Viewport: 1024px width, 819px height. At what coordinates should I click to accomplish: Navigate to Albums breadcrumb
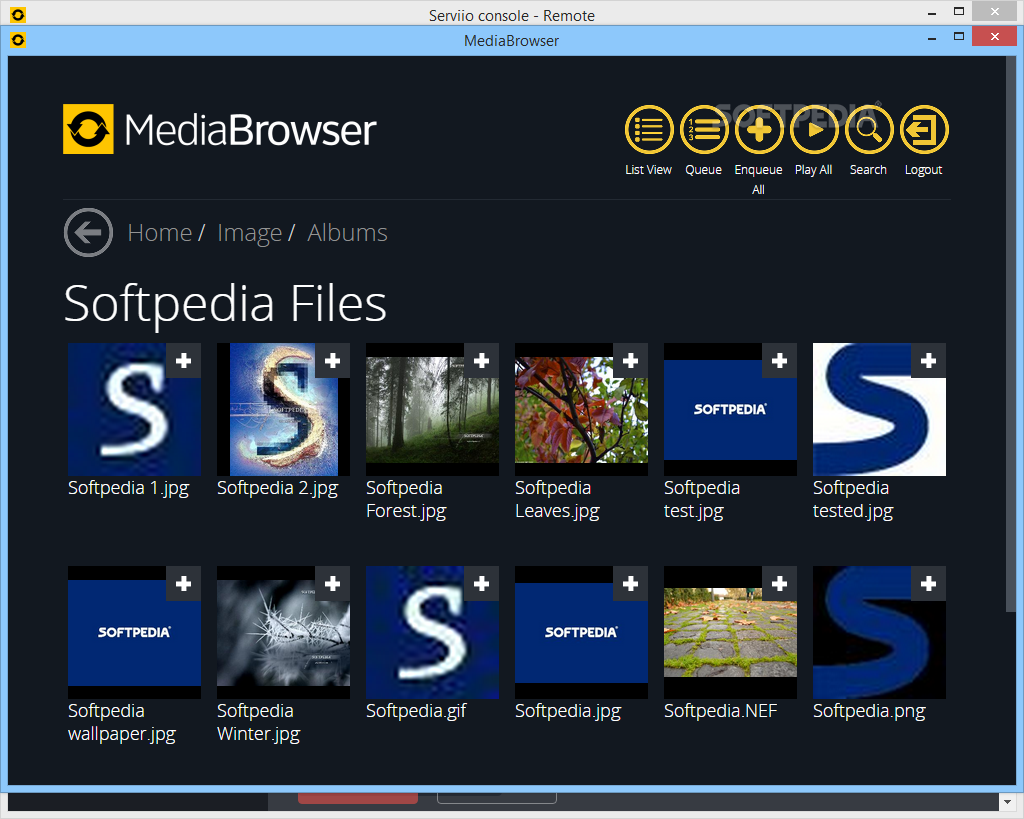[x=347, y=233]
